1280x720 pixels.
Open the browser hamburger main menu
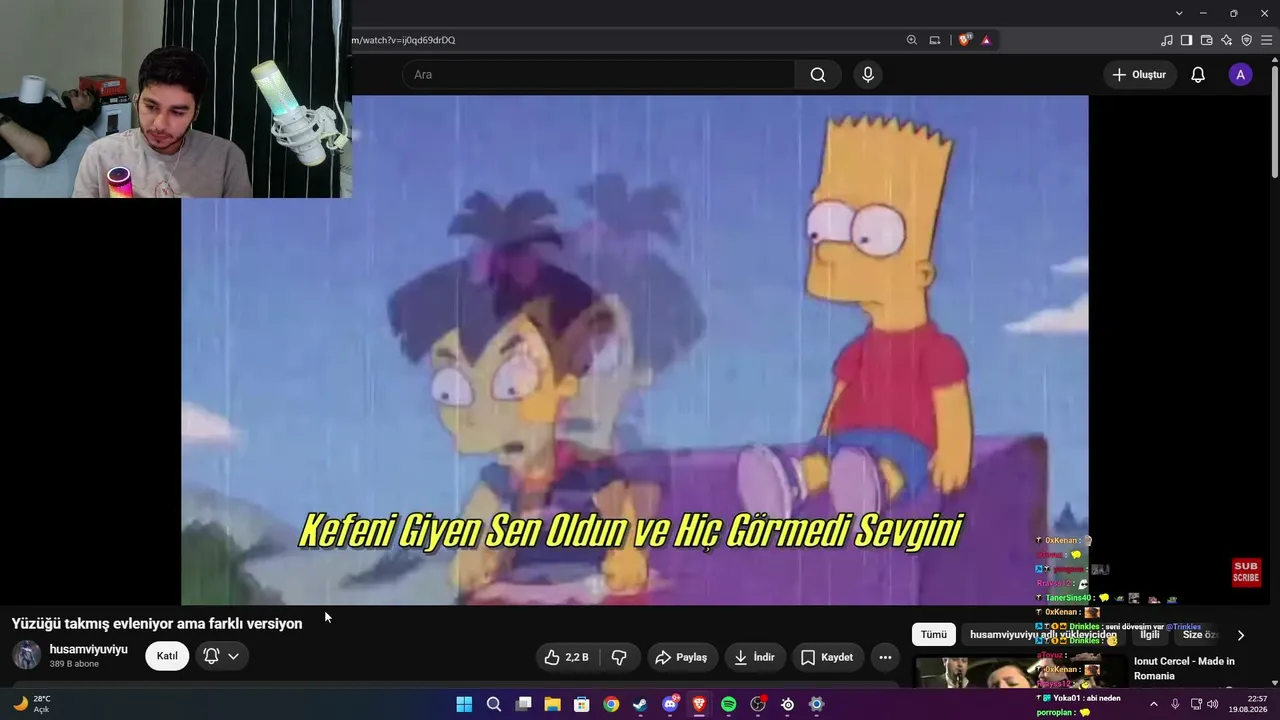pyautogui.click(x=1267, y=40)
